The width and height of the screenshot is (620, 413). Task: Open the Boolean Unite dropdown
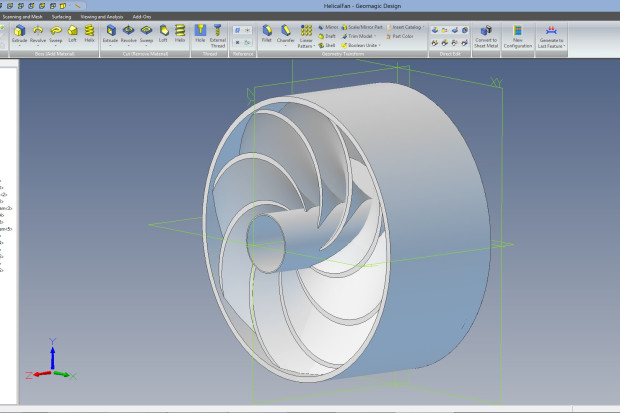click(x=377, y=45)
